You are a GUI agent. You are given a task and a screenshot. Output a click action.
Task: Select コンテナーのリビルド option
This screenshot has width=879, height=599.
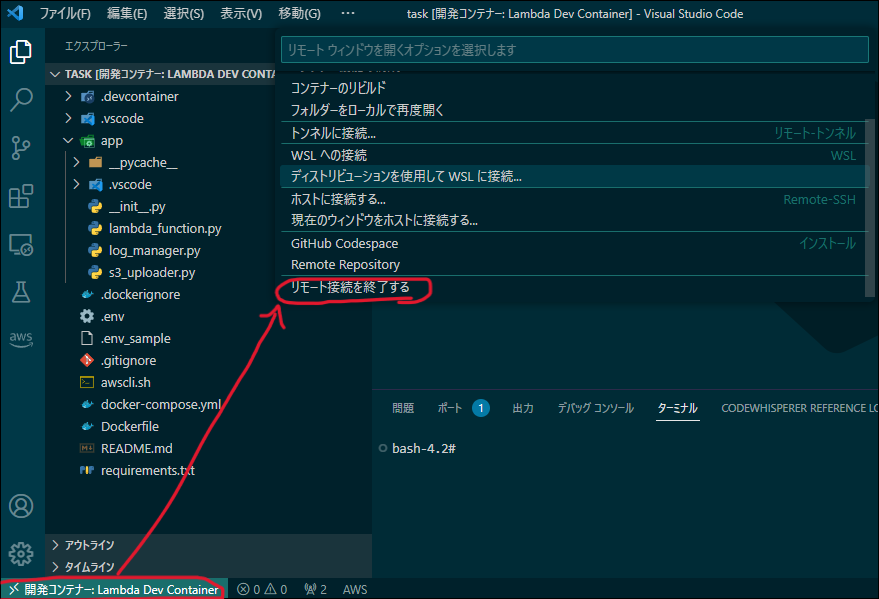573,88
